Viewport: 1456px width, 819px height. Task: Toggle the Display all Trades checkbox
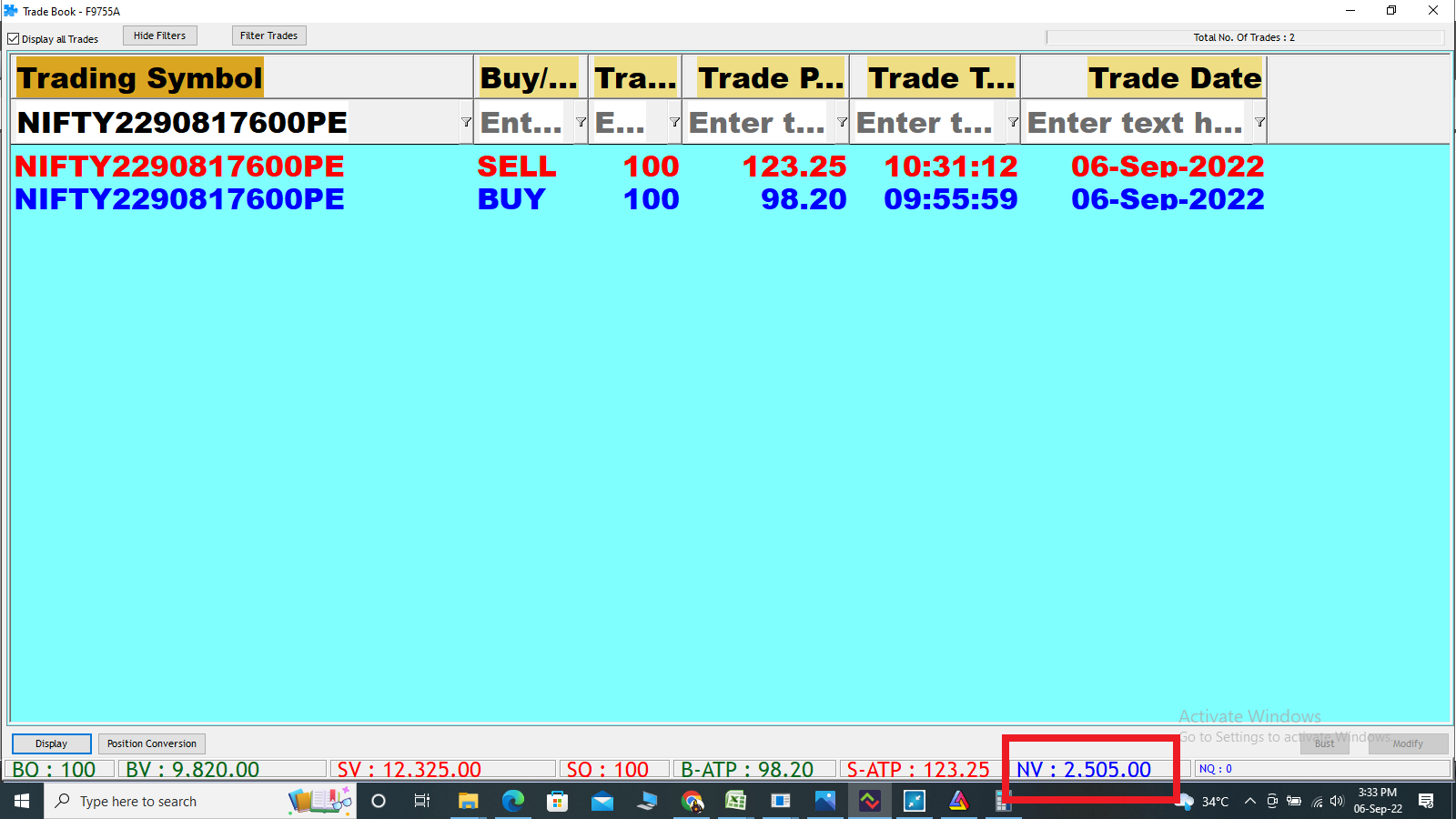point(14,39)
